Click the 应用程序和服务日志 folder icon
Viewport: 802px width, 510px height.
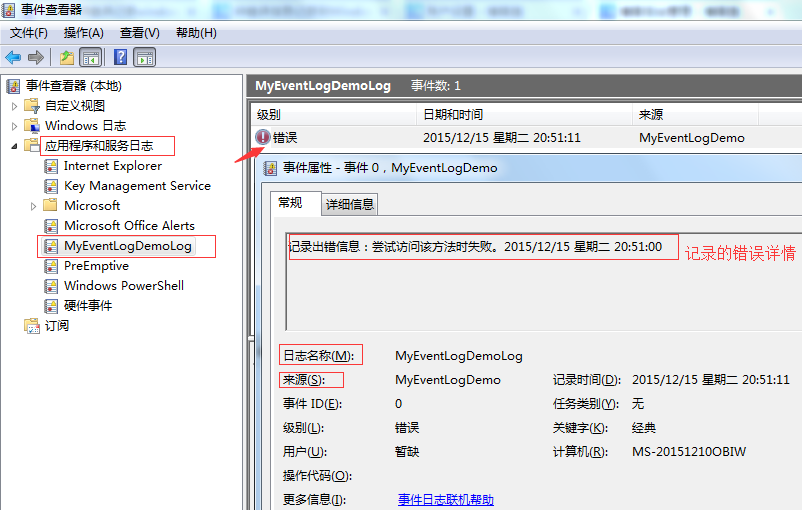32,146
